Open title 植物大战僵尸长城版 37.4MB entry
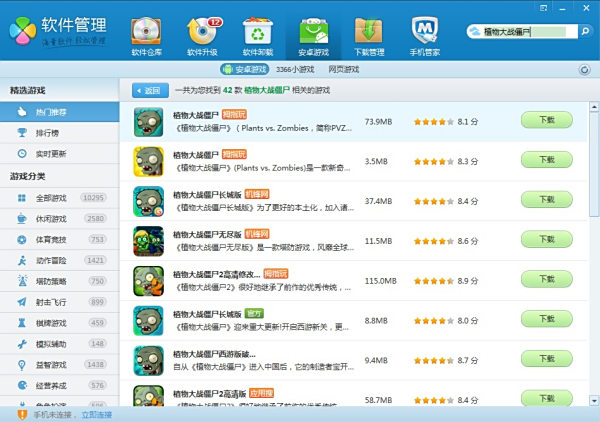This screenshot has width=600, height=422. coord(207,195)
